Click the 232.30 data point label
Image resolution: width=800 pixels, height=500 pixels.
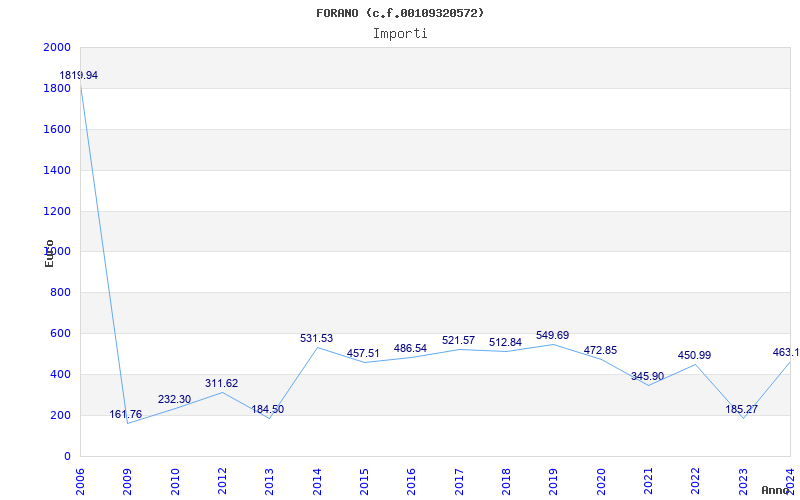coord(174,399)
